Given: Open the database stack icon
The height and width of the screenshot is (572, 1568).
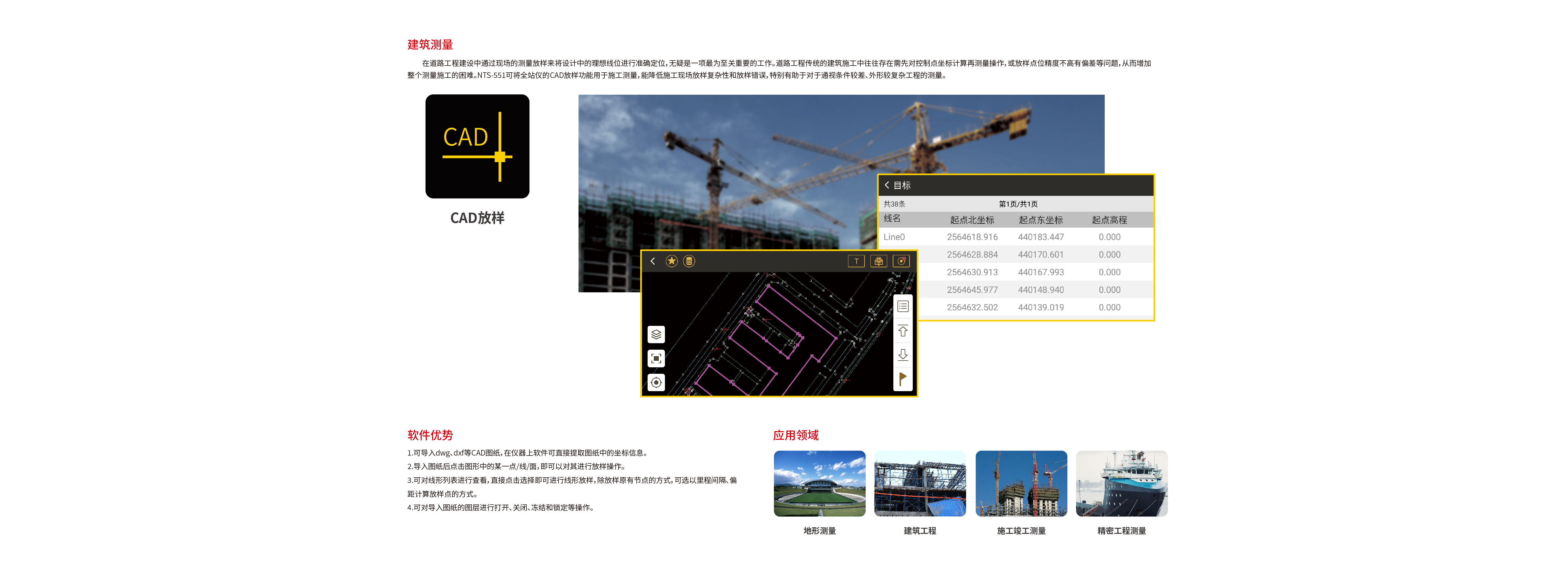Looking at the screenshot, I should (689, 261).
